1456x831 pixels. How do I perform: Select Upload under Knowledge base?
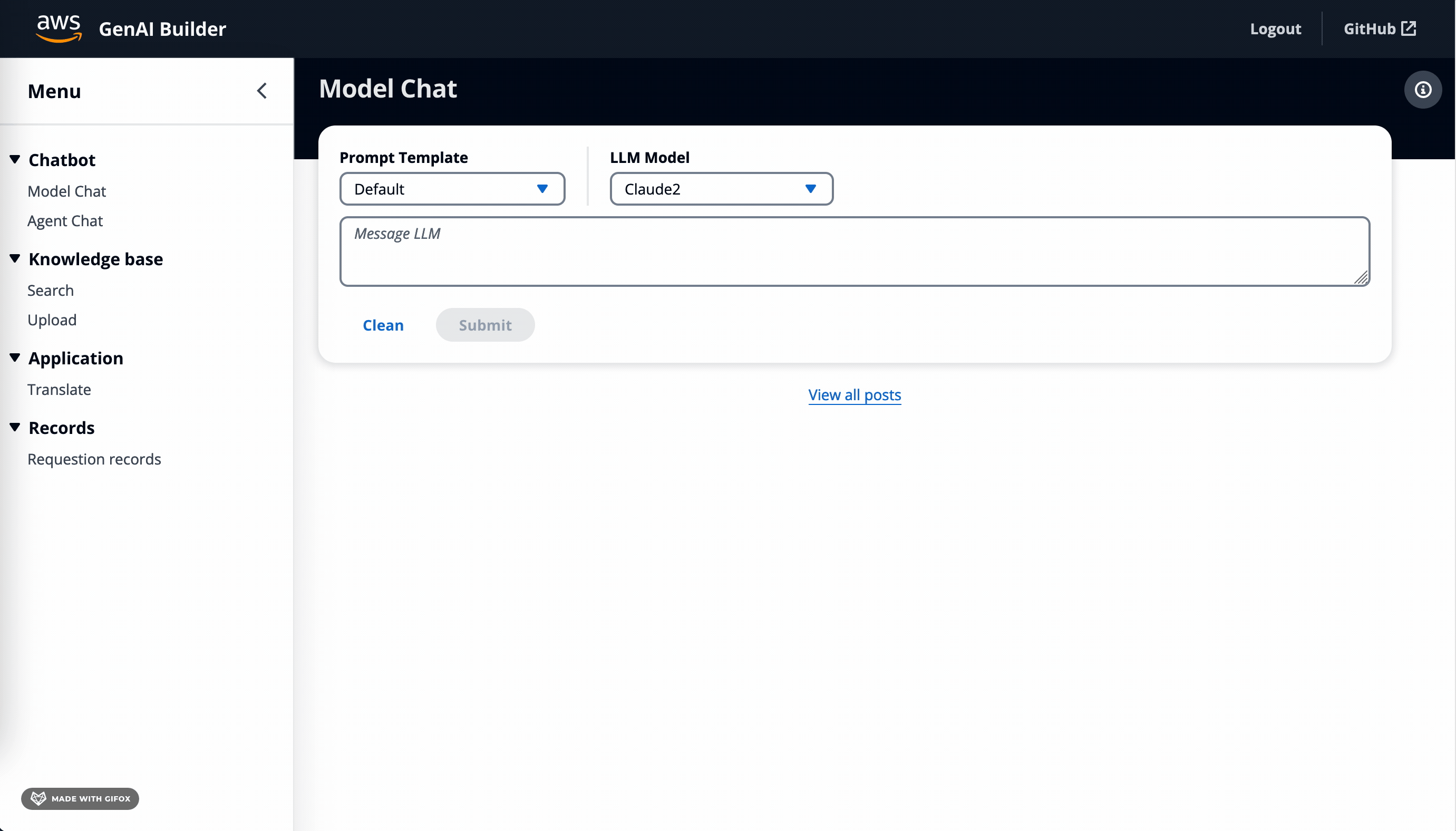coord(52,320)
